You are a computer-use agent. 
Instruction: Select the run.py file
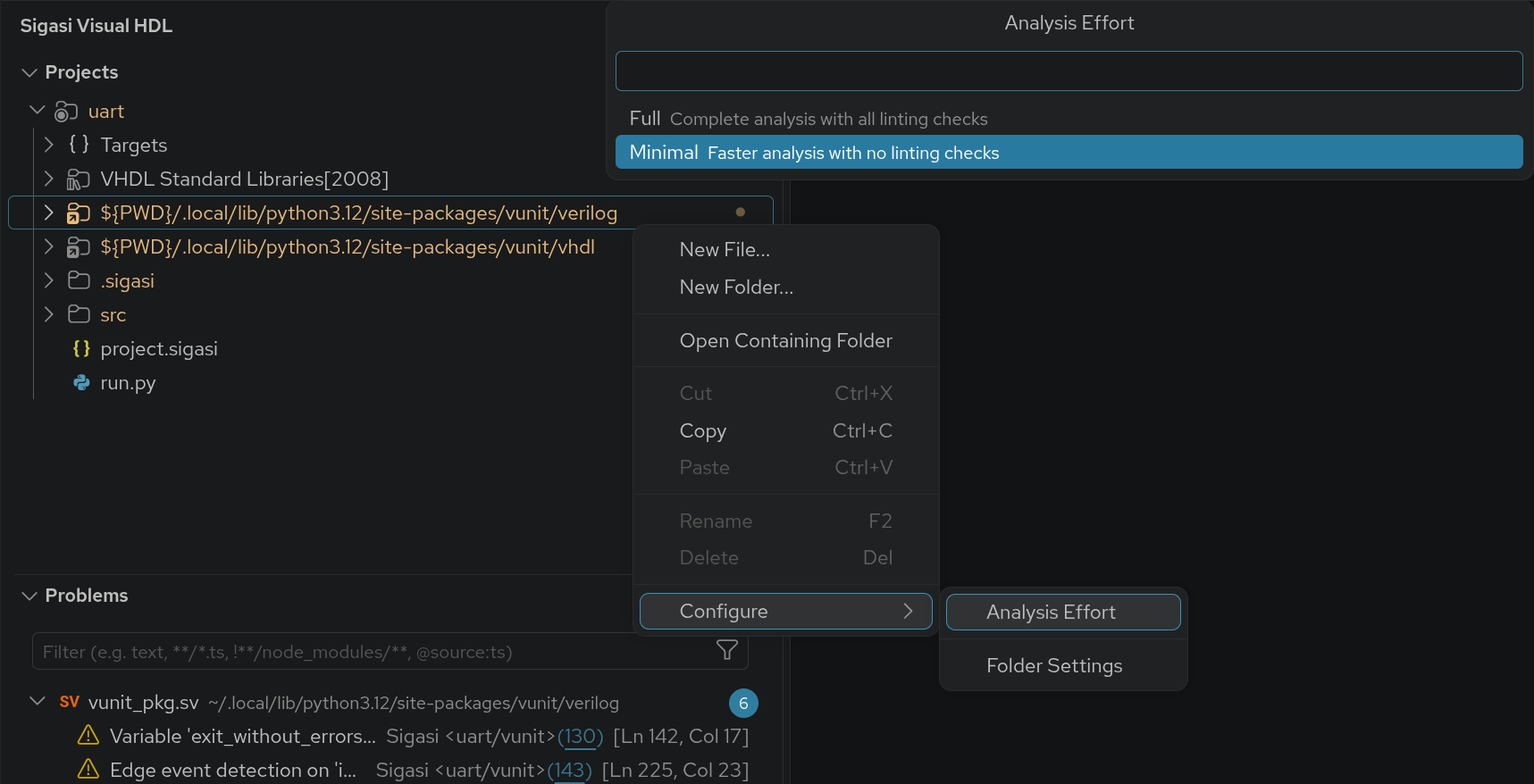(128, 383)
